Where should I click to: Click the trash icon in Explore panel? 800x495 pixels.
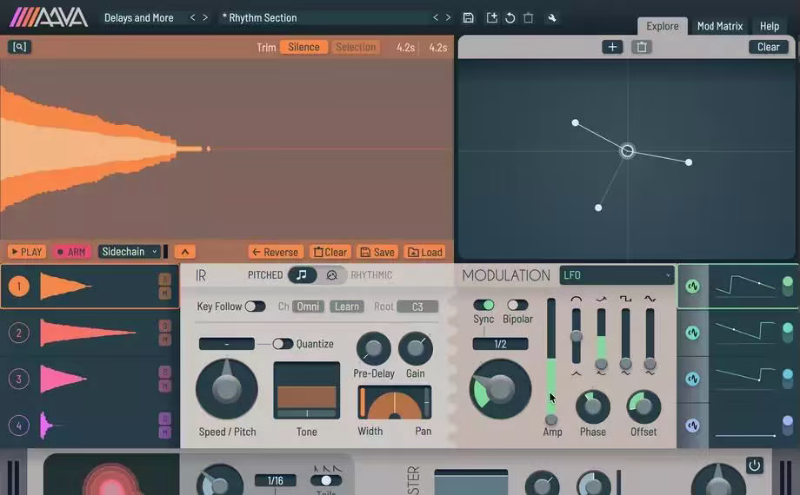642,47
